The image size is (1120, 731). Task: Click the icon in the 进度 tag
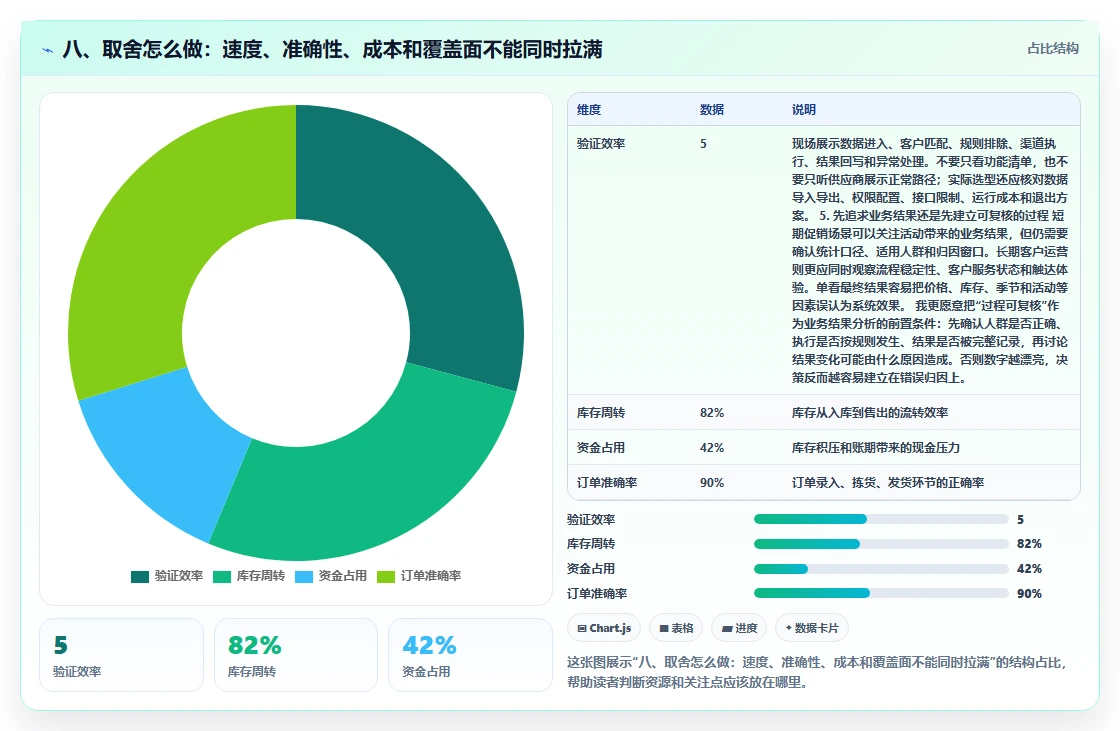pos(726,629)
